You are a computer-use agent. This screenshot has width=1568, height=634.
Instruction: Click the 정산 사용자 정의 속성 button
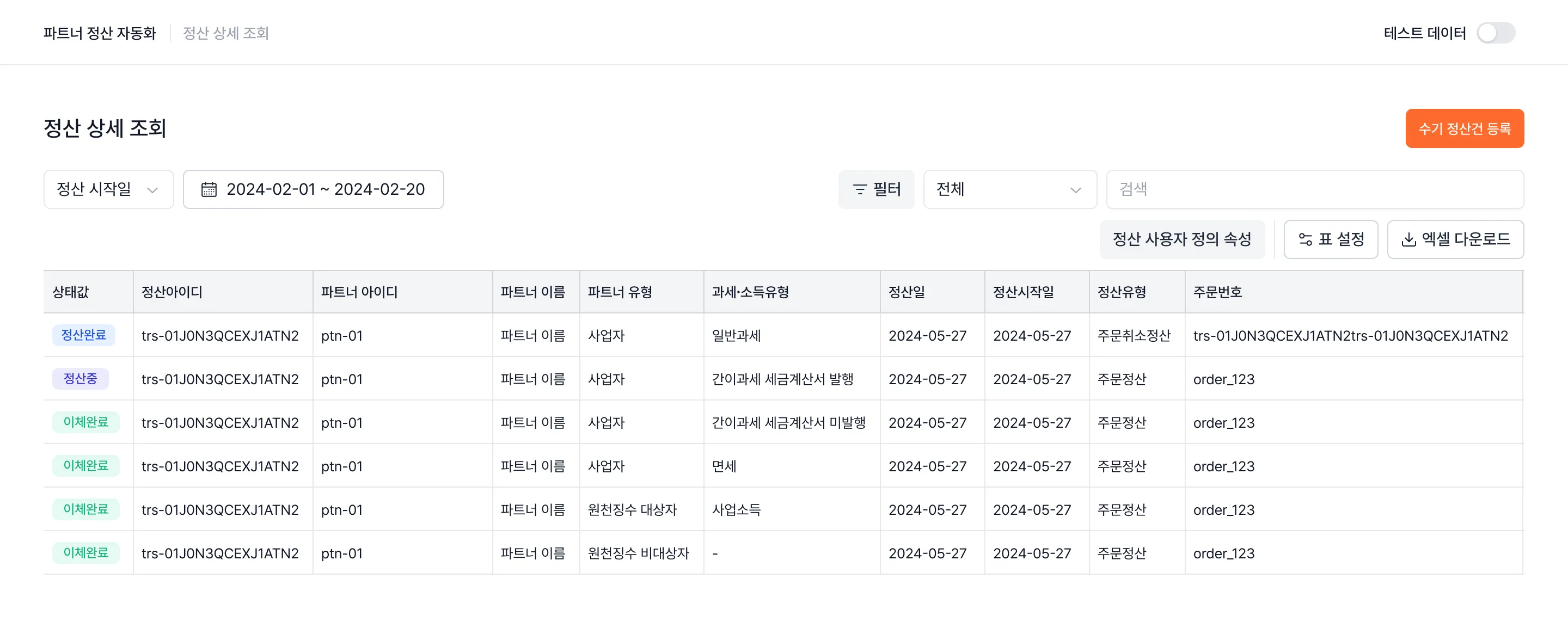tap(1182, 239)
